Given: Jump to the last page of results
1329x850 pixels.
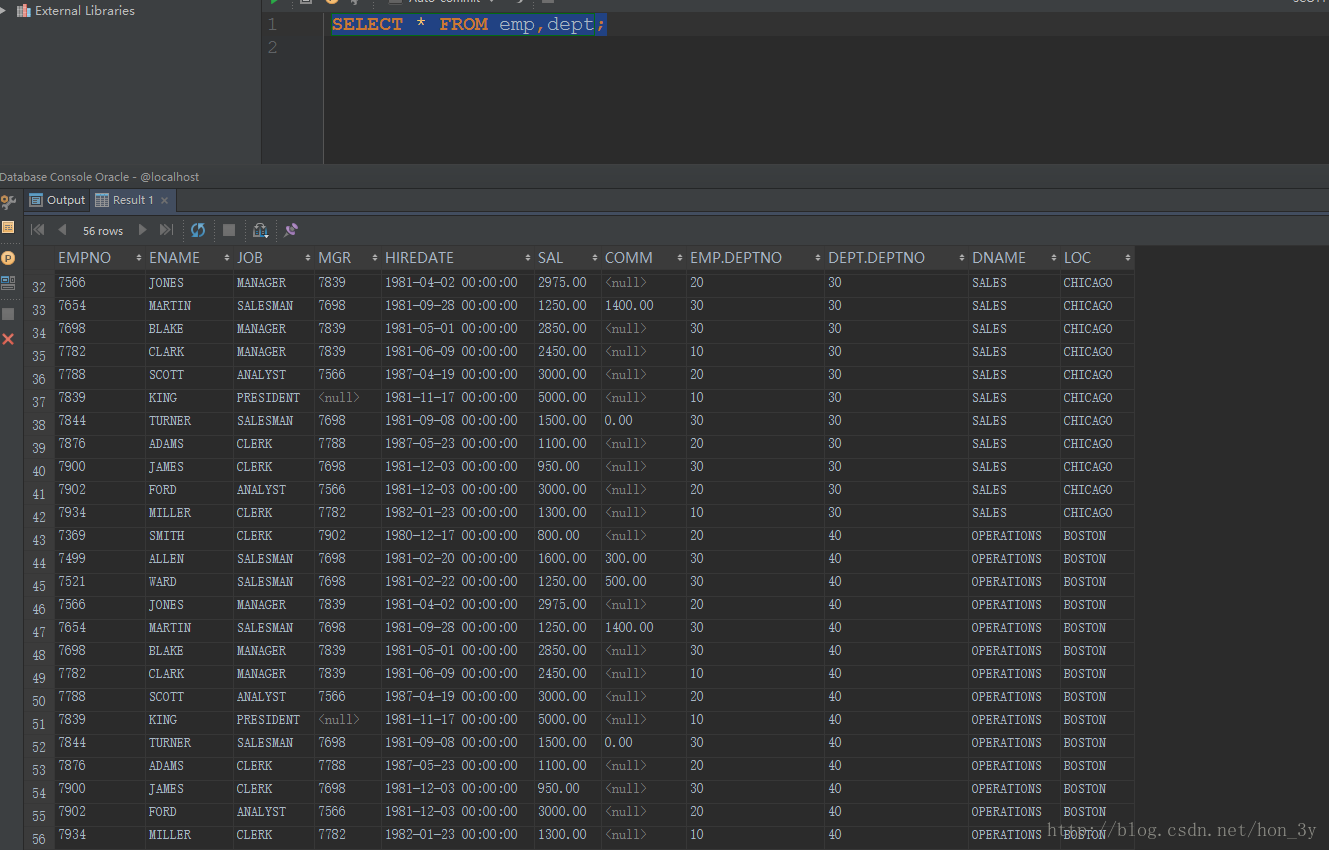Looking at the screenshot, I should pos(167,230).
